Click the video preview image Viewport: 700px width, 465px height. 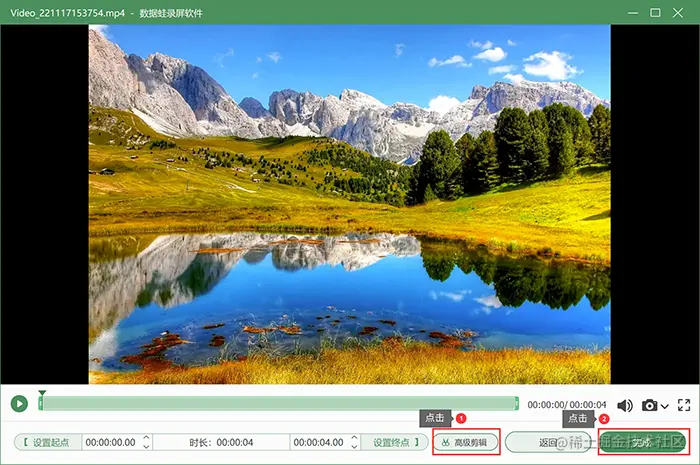point(350,204)
